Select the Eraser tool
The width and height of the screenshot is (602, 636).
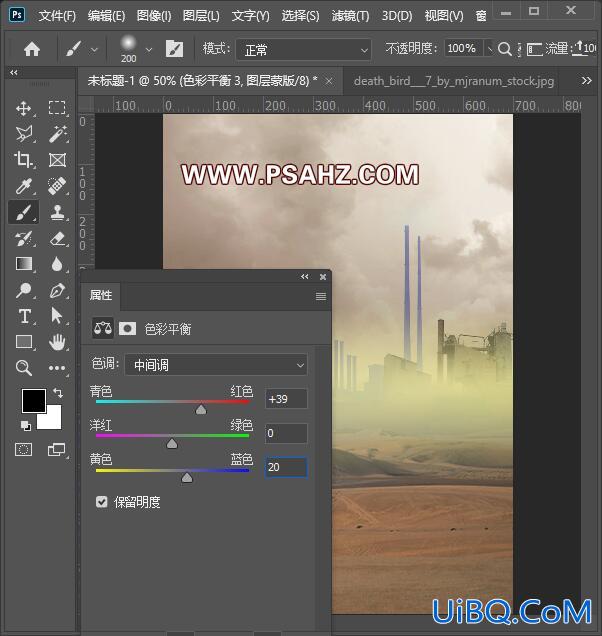(57, 238)
